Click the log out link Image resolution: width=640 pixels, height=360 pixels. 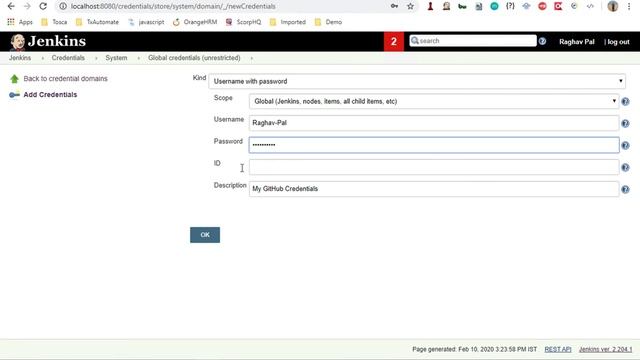tap(618, 42)
